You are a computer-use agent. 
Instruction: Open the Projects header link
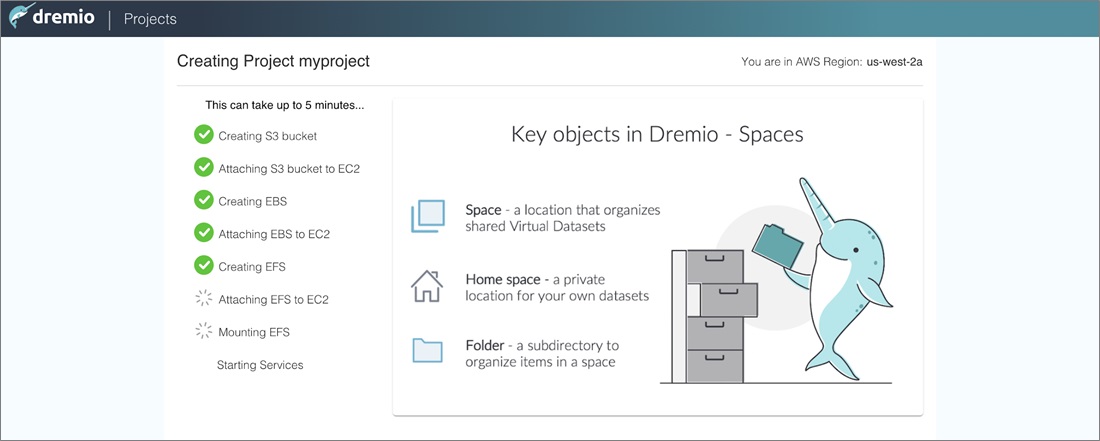[x=150, y=19]
